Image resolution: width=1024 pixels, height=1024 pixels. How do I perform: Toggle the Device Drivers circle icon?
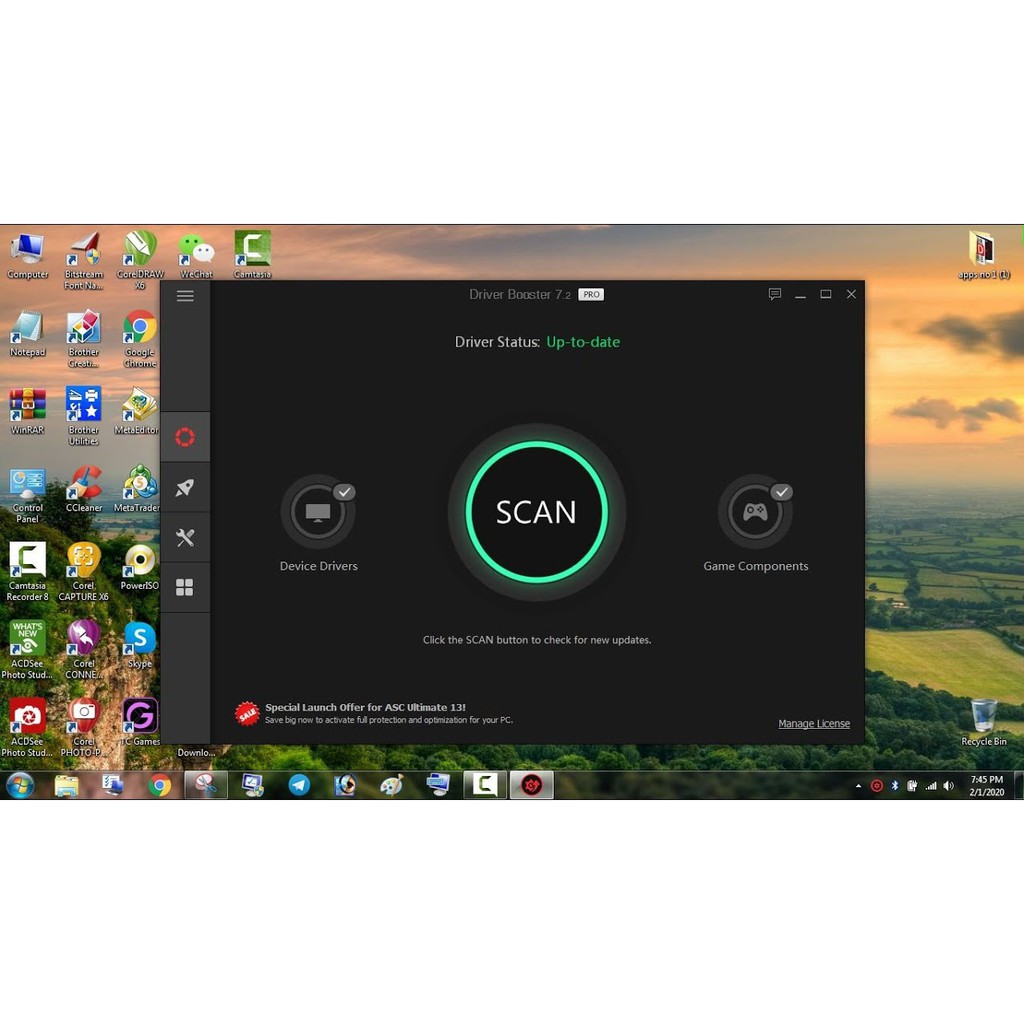point(318,512)
